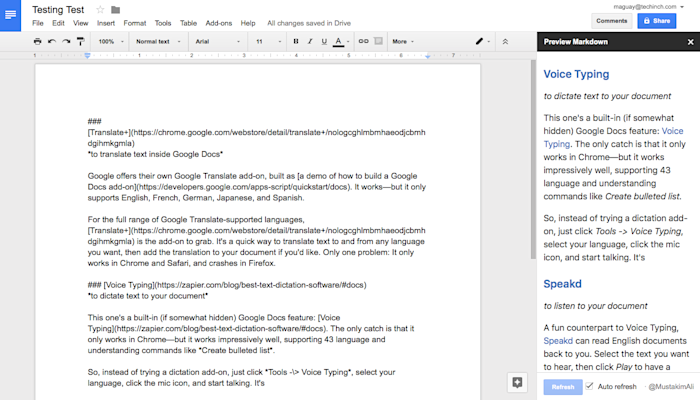The height and width of the screenshot is (400, 700).
Task: Open Normal text style dropdown
Action: [x=158, y=42]
